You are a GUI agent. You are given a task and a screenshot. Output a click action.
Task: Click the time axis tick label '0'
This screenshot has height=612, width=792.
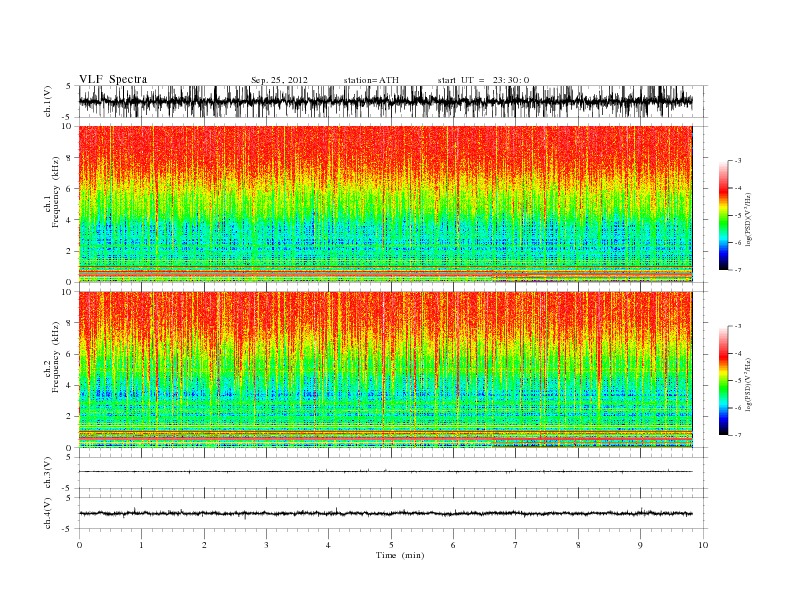79,545
